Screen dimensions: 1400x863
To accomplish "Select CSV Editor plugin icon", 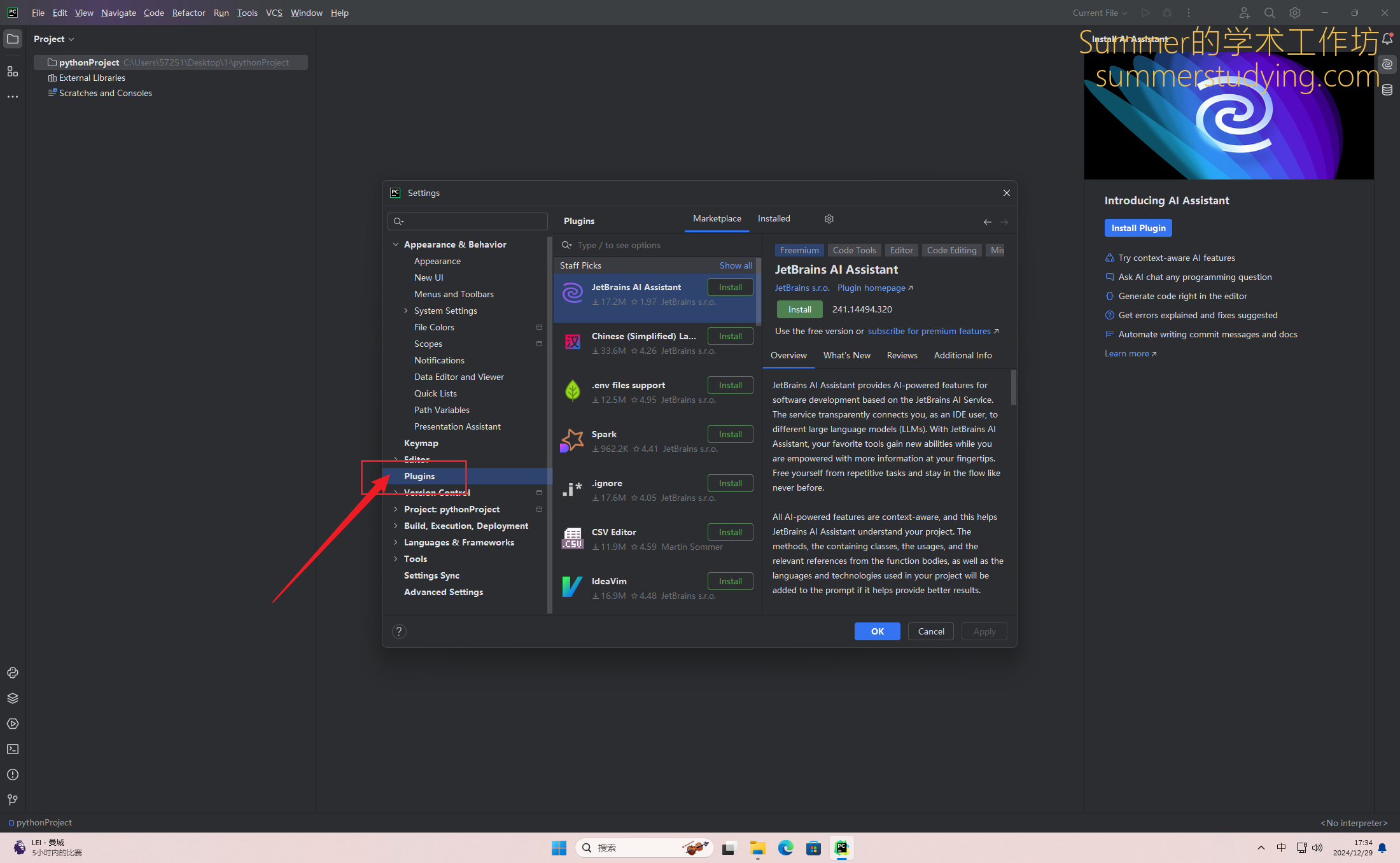I will pyautogui.click(x=572, y=538).
